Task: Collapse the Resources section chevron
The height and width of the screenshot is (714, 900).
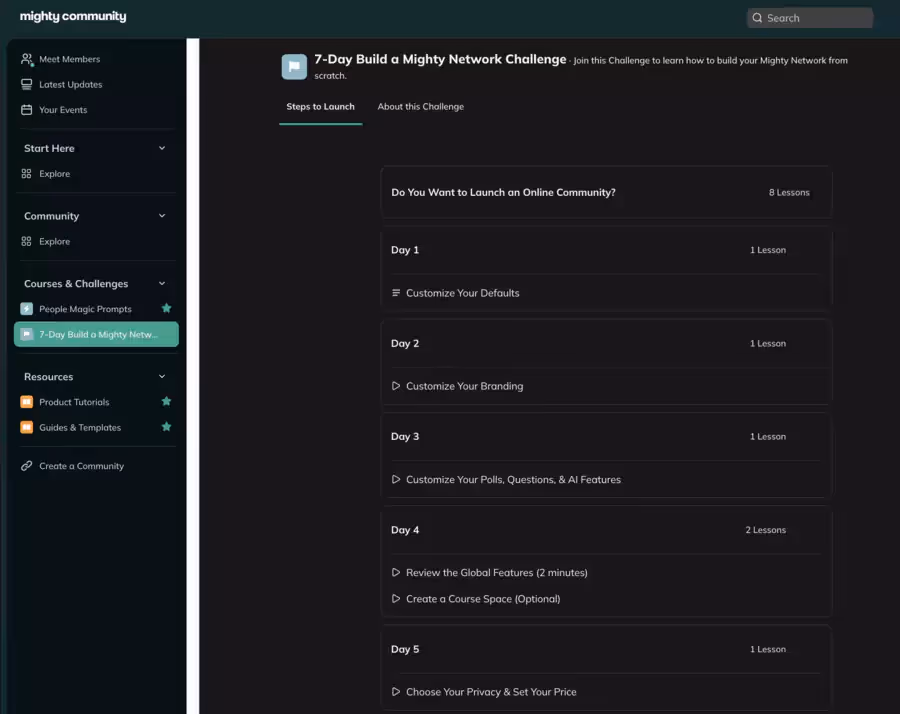Action: coord(162,377)
